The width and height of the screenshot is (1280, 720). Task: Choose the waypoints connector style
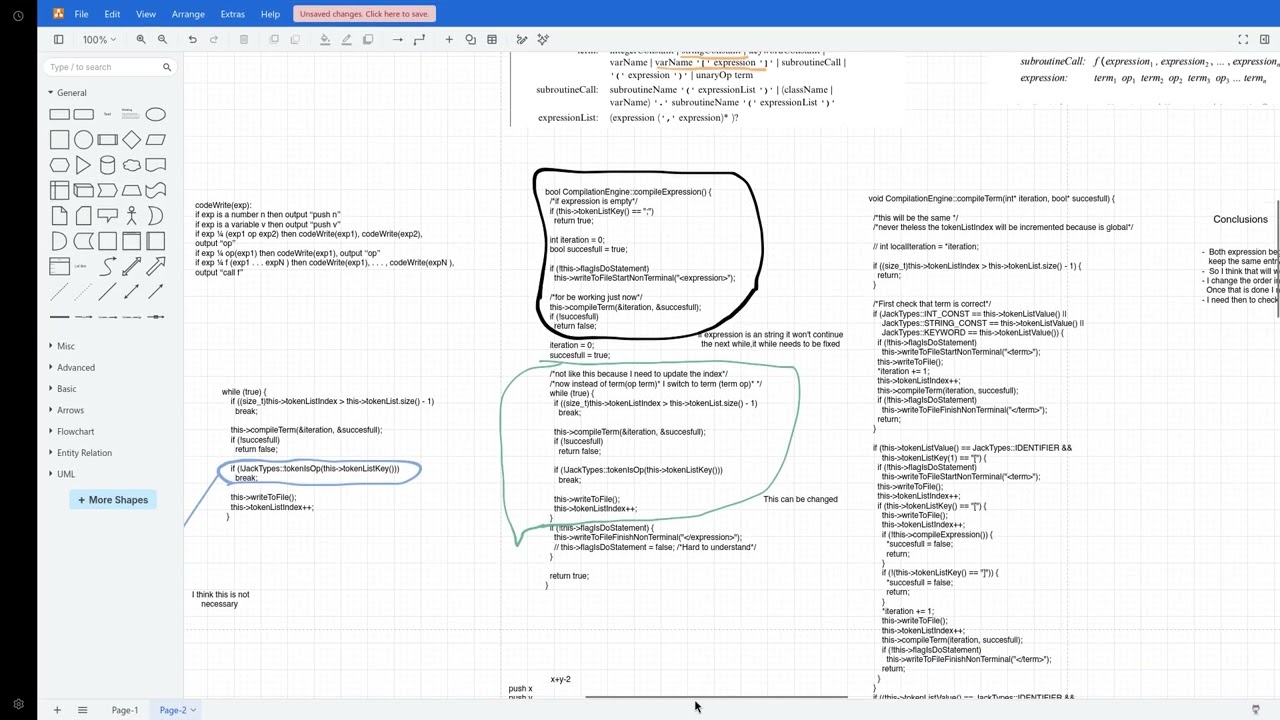[419, 39]
